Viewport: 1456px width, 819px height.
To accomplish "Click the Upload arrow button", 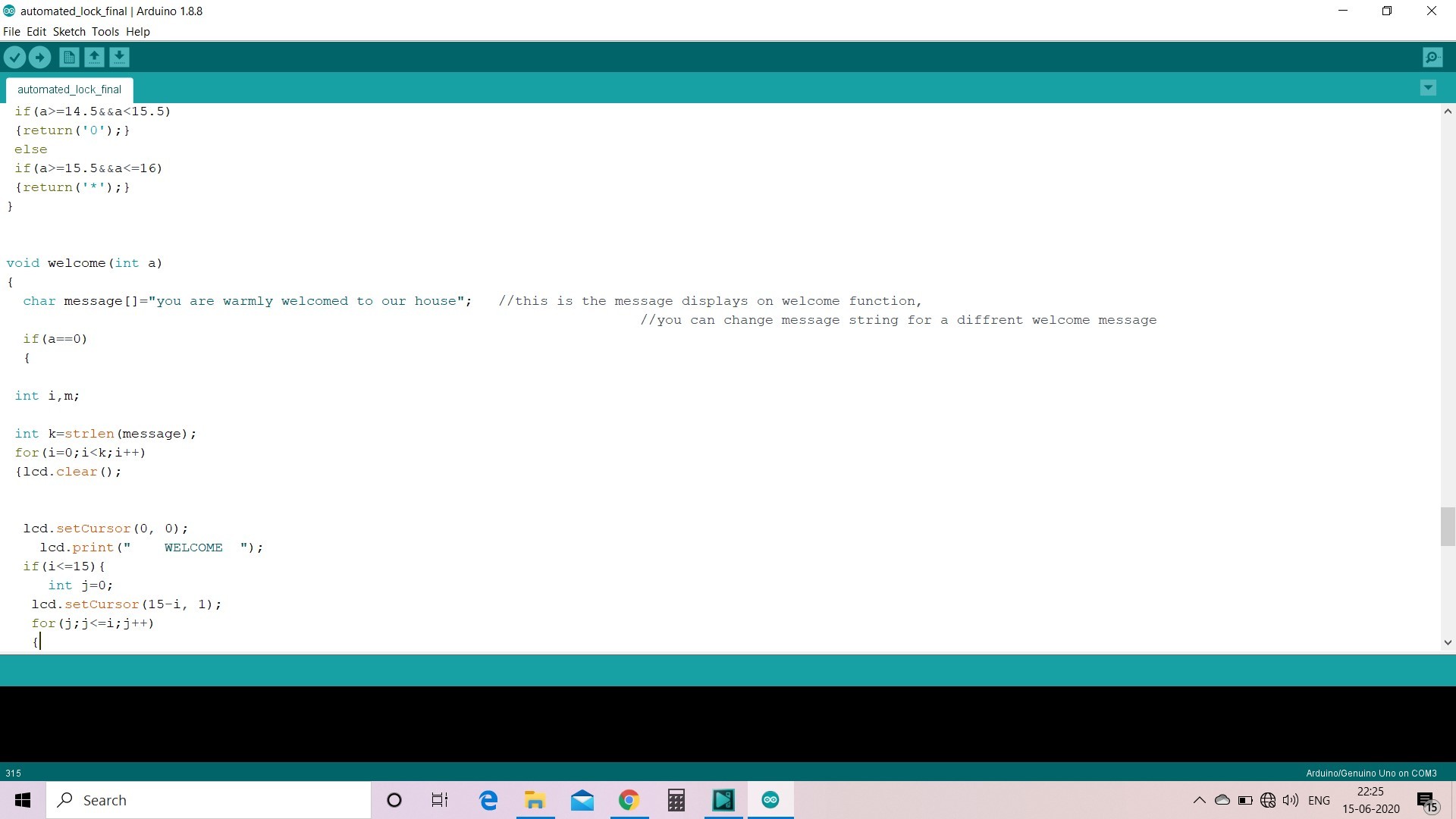I will [39, 57].
